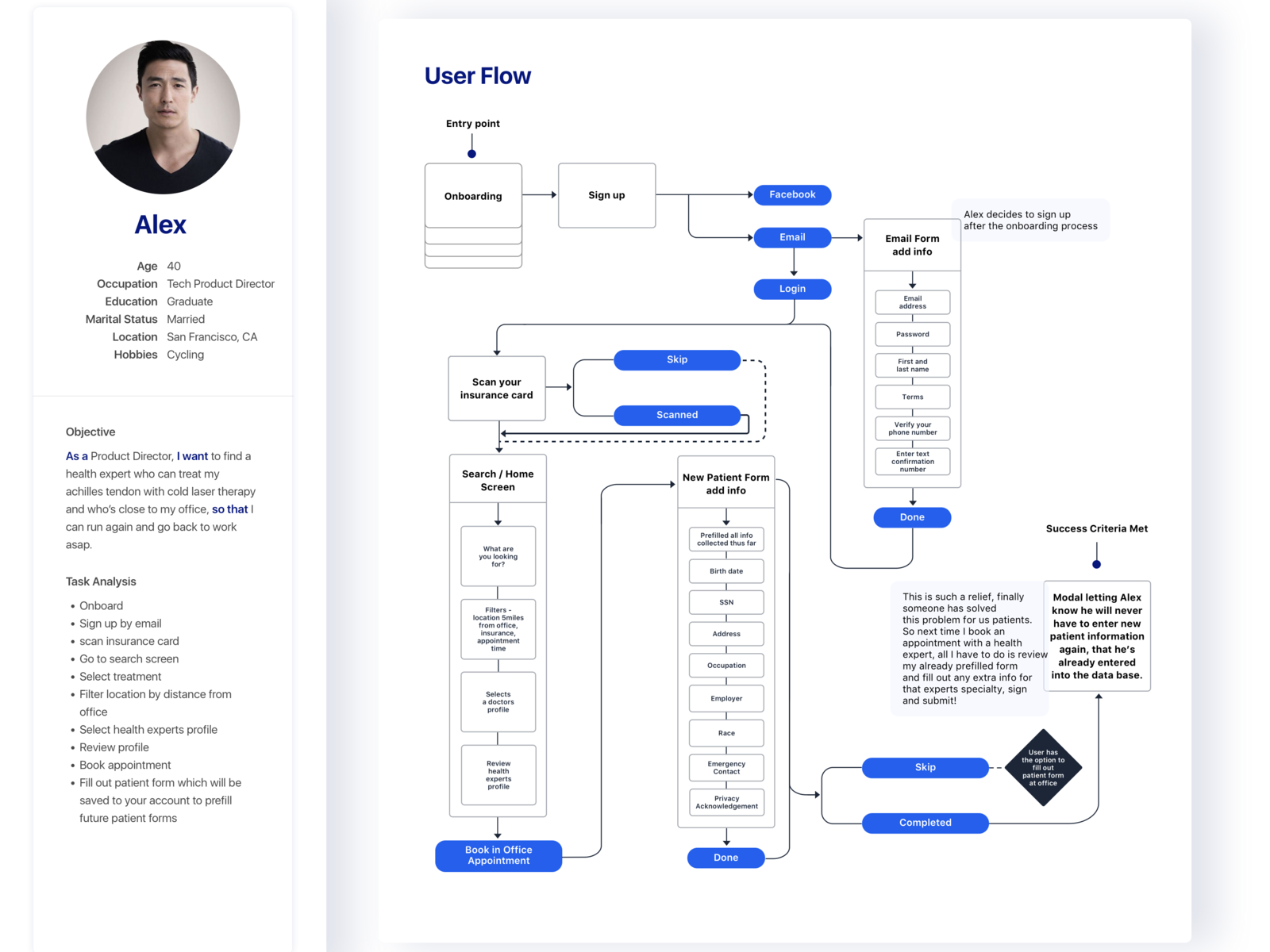Select the Password field

tap(911, 334)
